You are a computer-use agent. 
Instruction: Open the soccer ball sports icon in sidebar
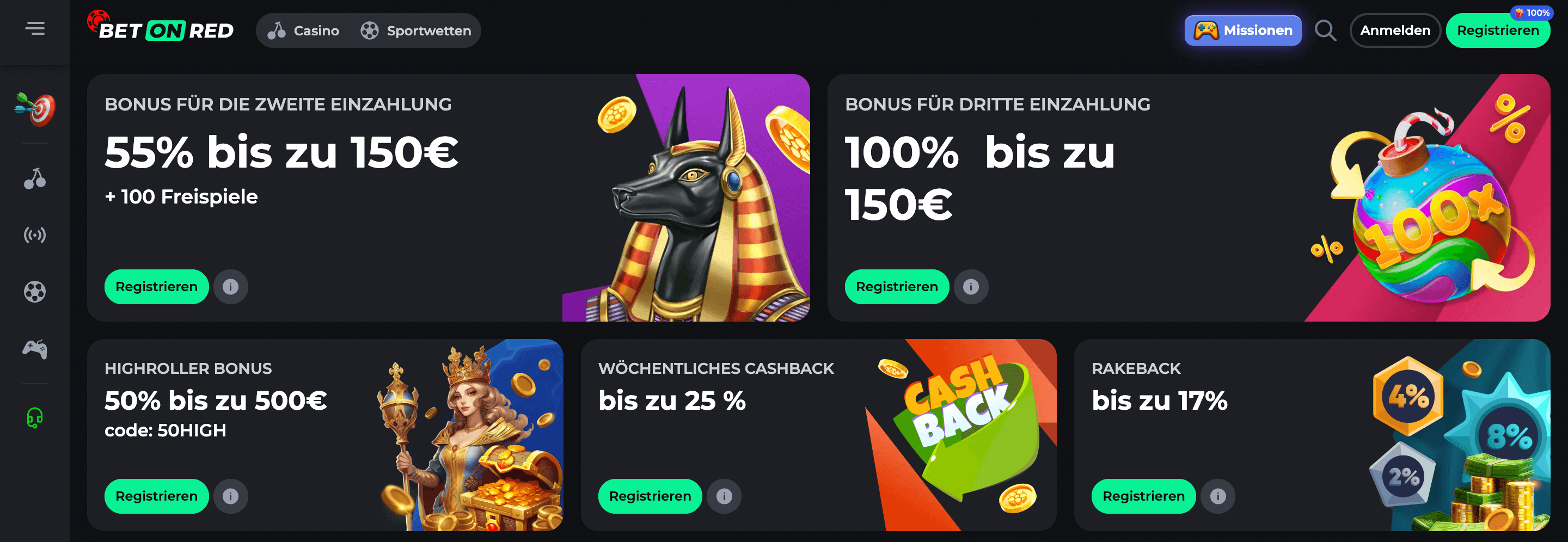35,292
